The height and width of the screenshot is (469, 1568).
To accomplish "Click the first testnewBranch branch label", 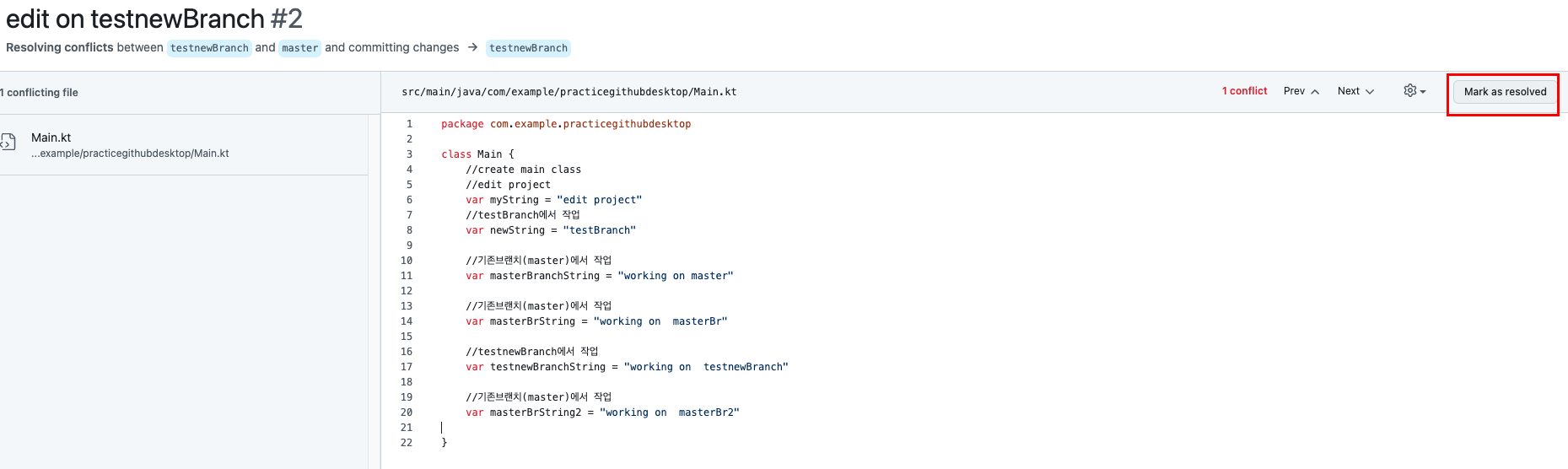I will [209, 48].
